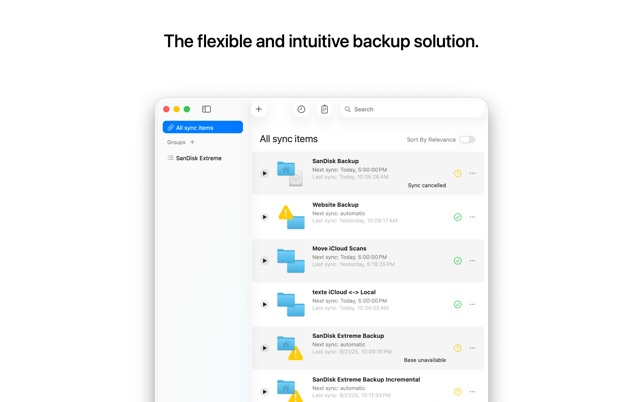
Task: Enable the Sort By Relevance switch
Action: [467, 140]
